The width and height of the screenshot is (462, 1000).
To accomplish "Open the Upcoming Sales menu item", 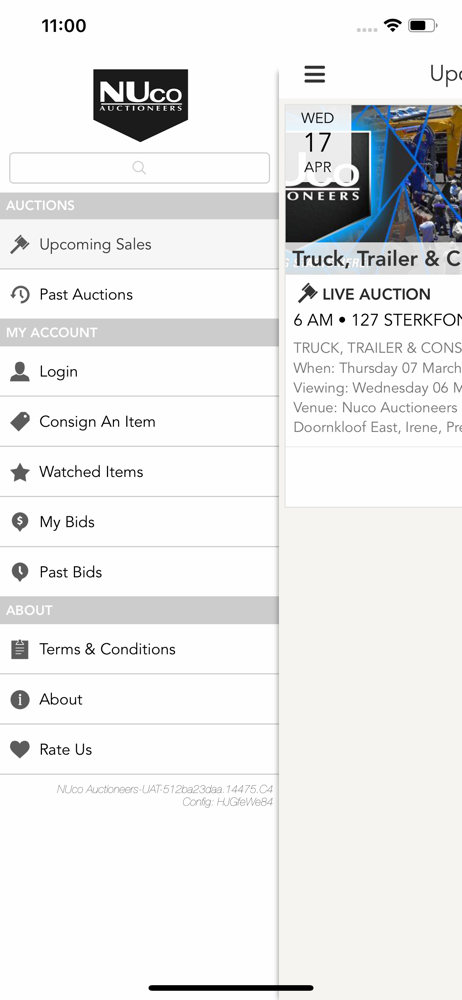I will point(139,244).
